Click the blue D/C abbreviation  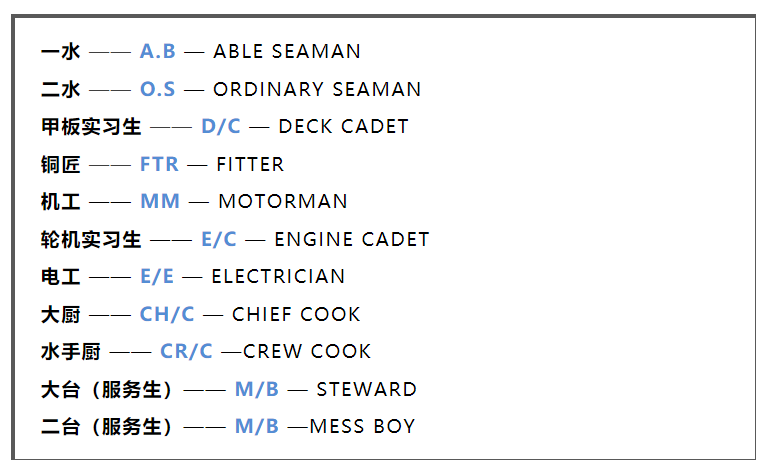click(221, 127)
